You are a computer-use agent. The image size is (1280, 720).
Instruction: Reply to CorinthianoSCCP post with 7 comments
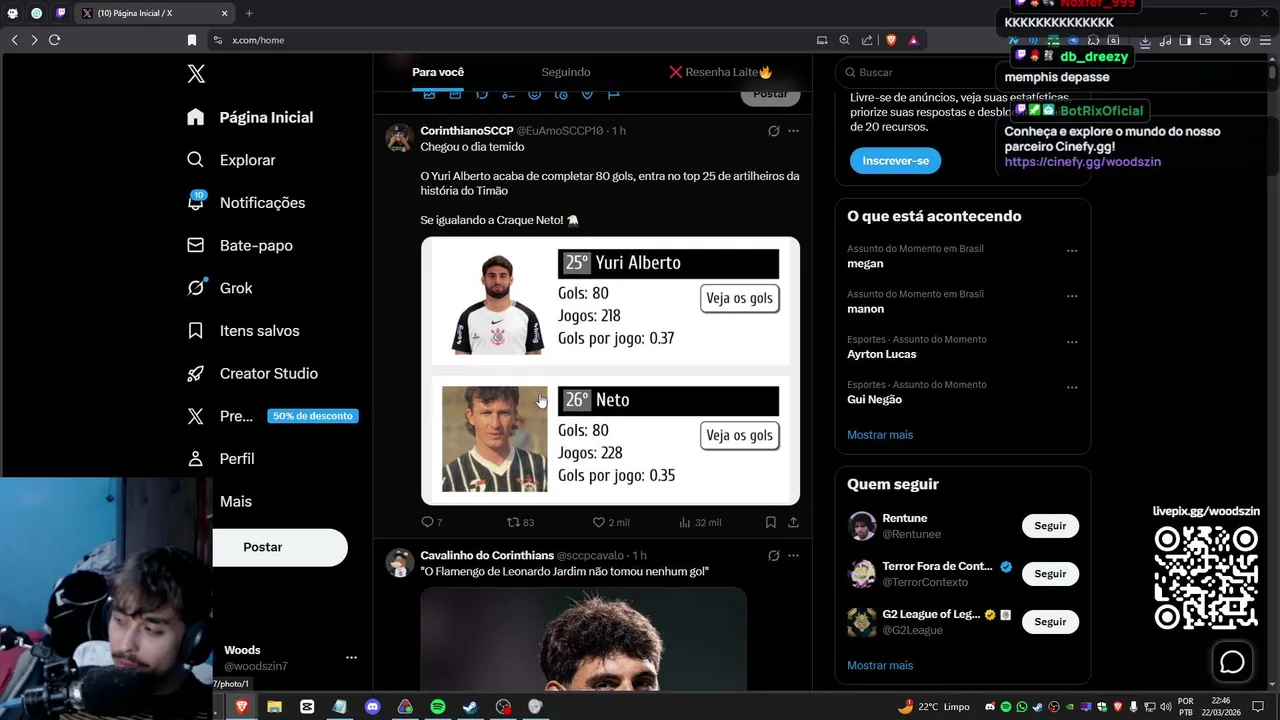[x=431, y=522]
